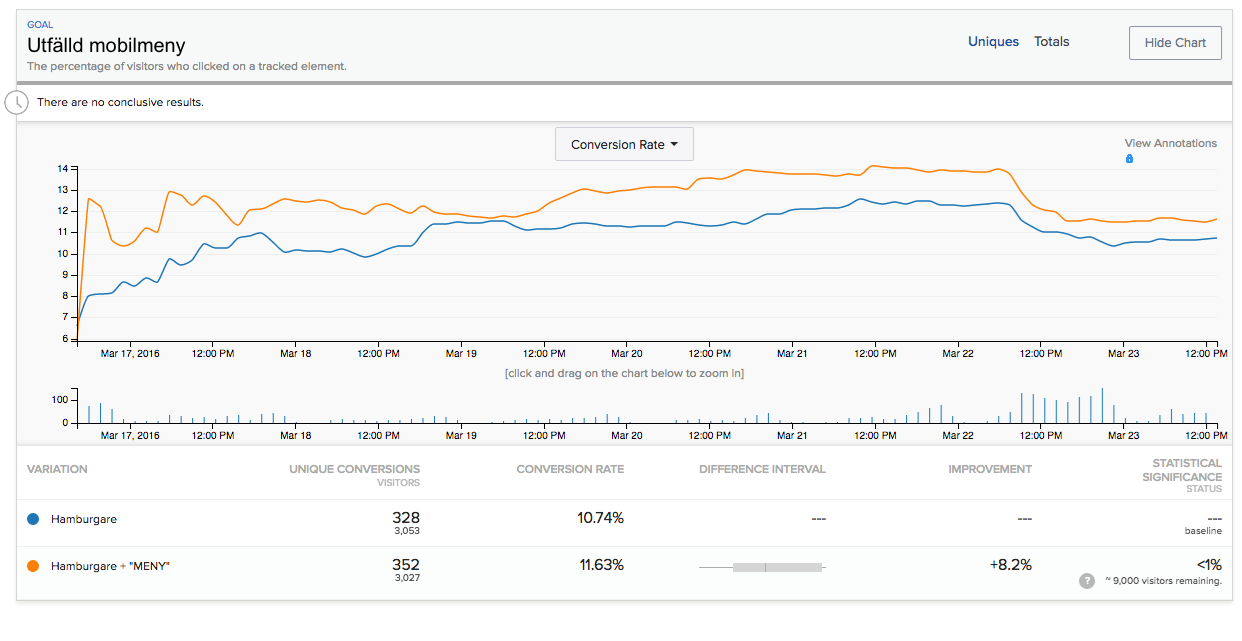Click the visitor bar overview chart below
The width and height of the screenshot is (1242, 641).
[x=650, y=408]
